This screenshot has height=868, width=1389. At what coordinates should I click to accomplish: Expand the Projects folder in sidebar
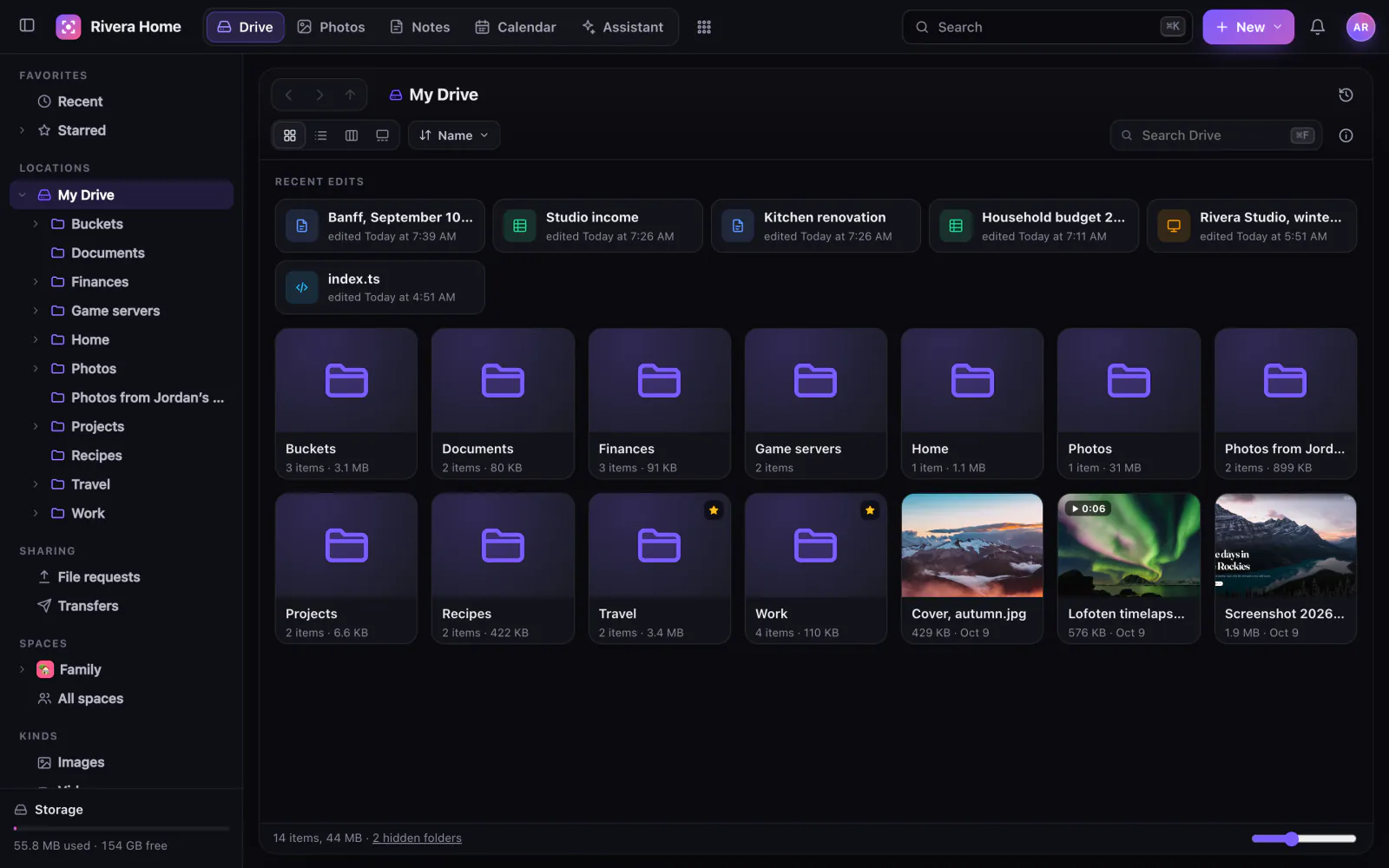pos(36,426)
